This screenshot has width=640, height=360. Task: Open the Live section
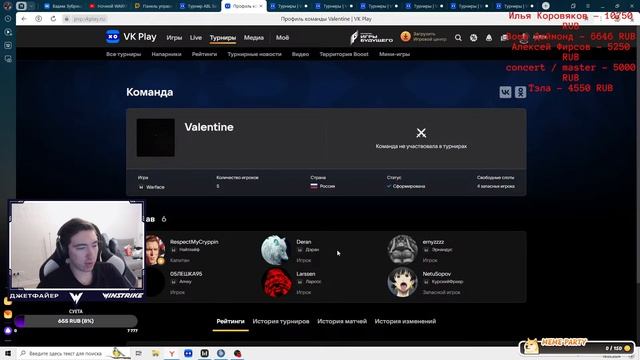196,38
